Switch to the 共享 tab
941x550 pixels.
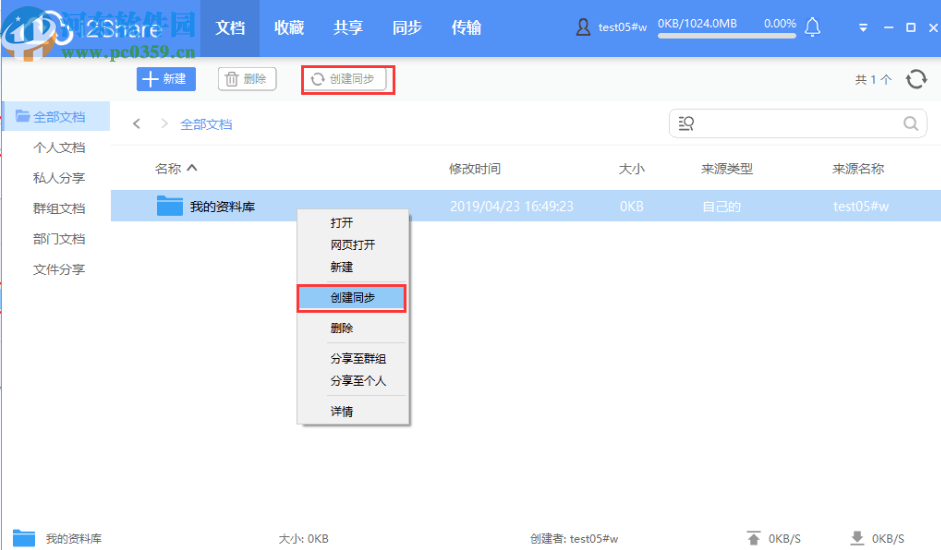[x=348, y=28]
